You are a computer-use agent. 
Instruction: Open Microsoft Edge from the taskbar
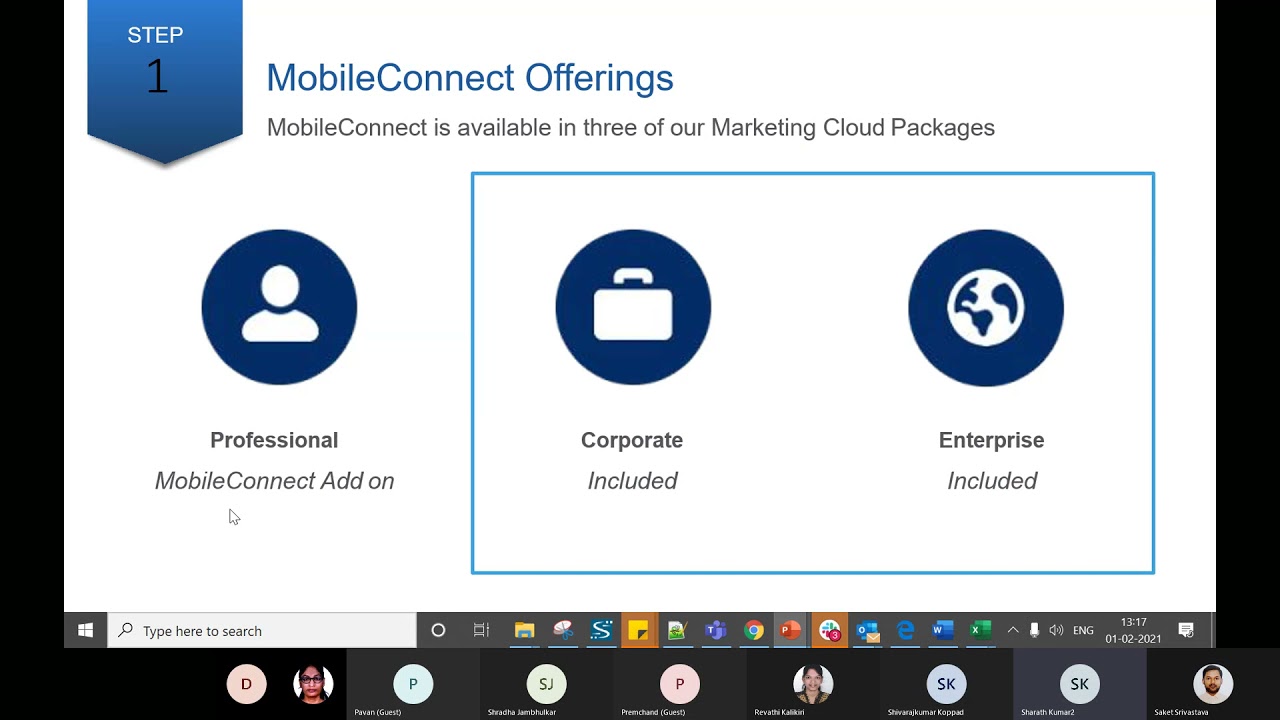905,630
